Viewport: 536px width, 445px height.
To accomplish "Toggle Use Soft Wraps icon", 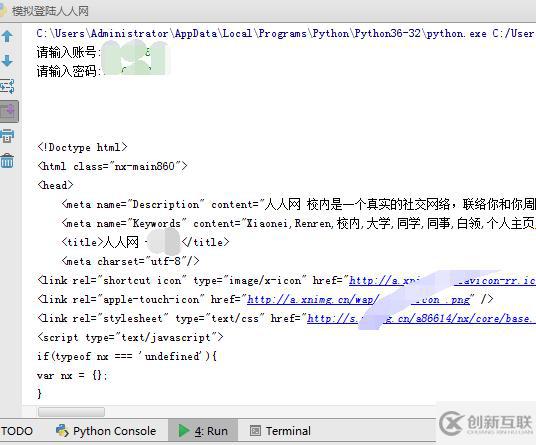I will (7, 86).
